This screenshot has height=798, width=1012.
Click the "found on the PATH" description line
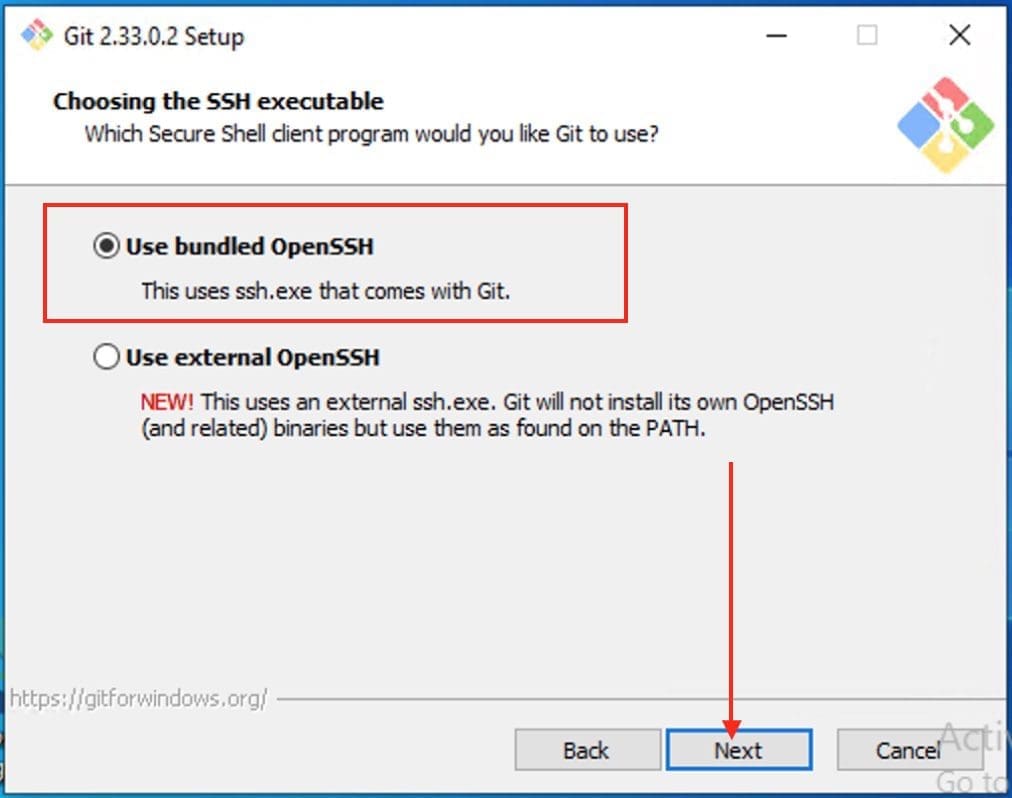point(424,428)
